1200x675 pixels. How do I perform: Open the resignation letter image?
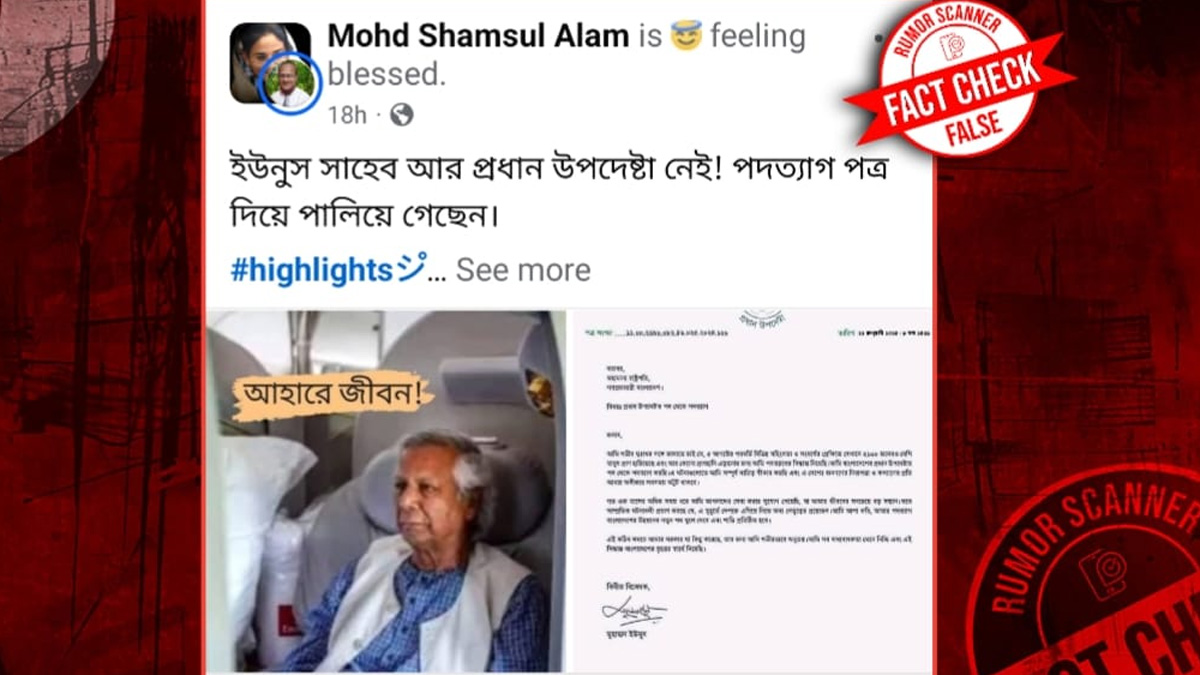(752, 490)
